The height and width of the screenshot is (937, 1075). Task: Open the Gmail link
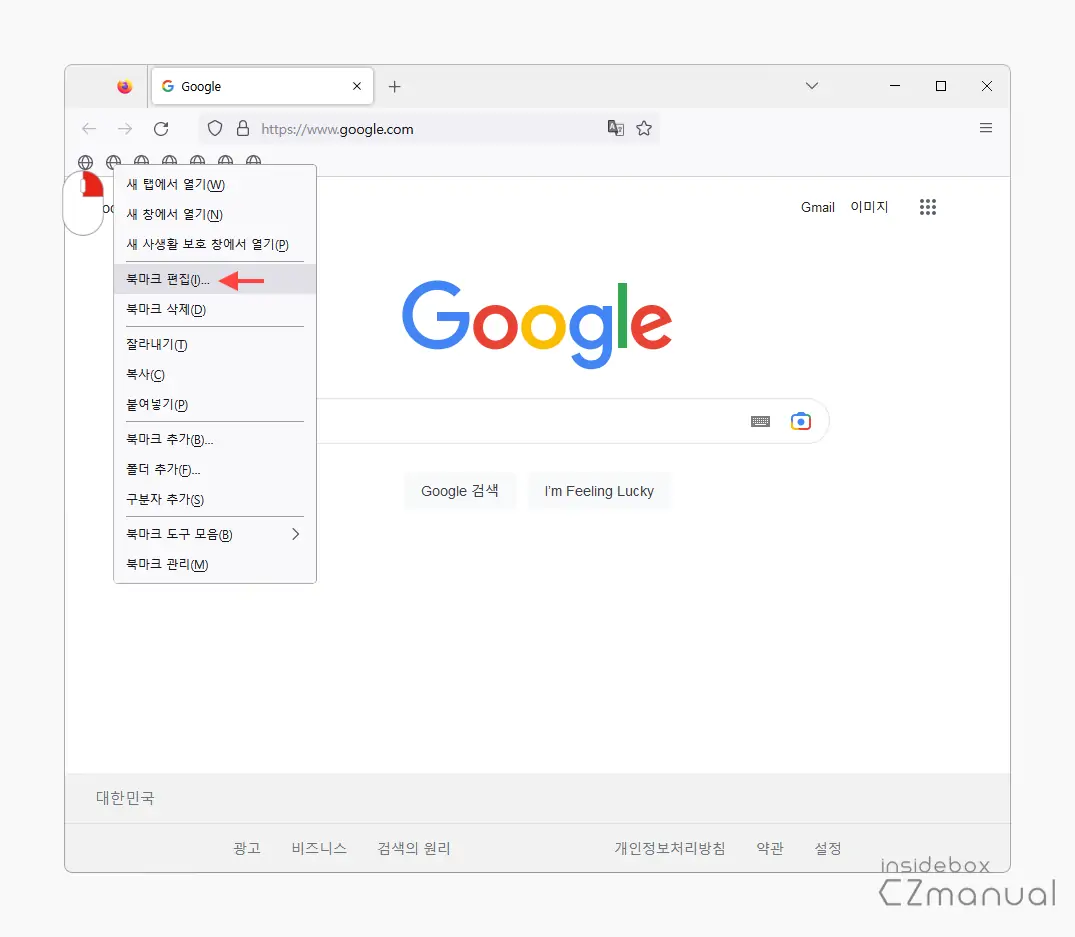pyautogui.click(x=818, y=207)
